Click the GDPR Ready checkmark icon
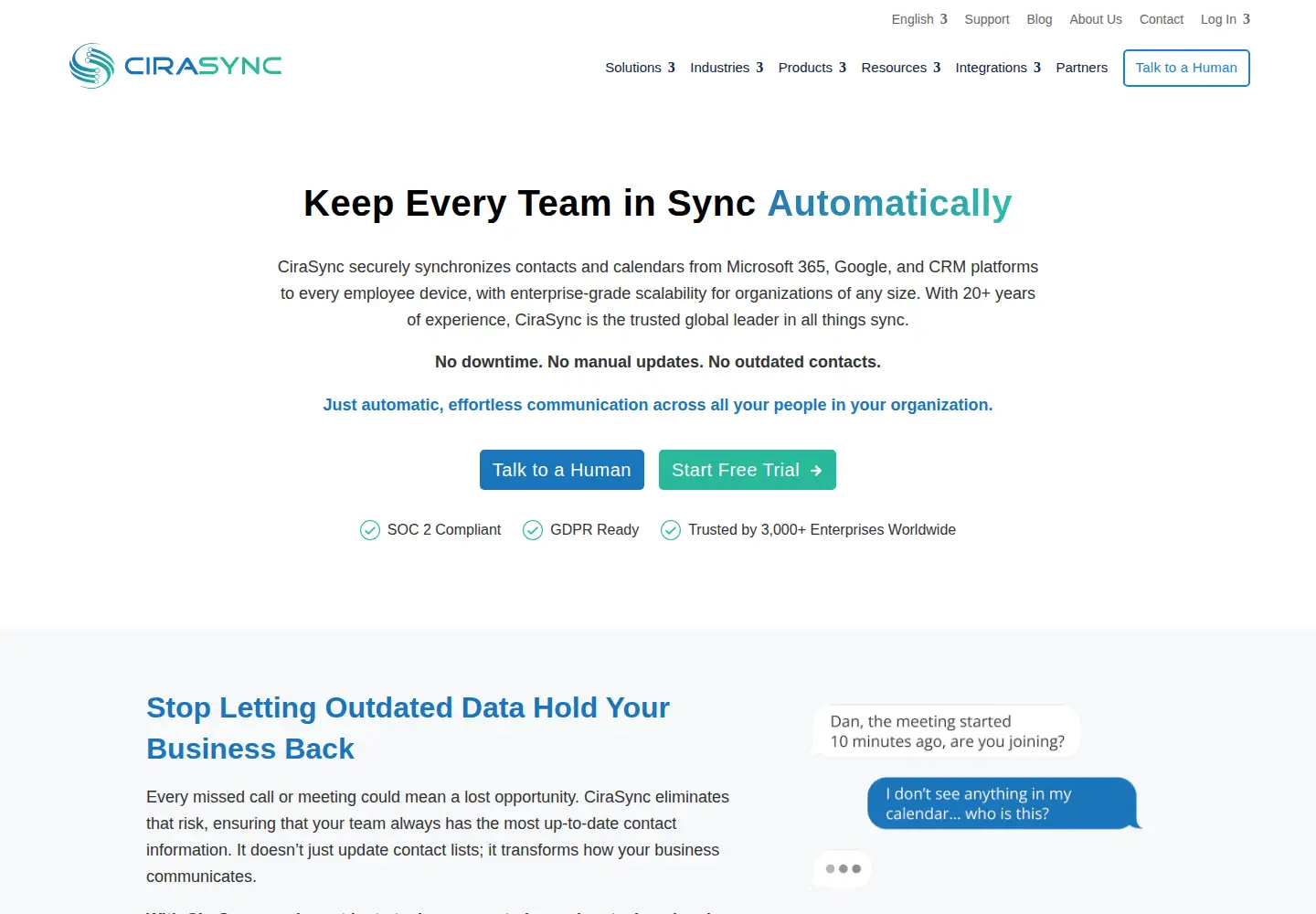The image size is (1316, 914). 533,530
